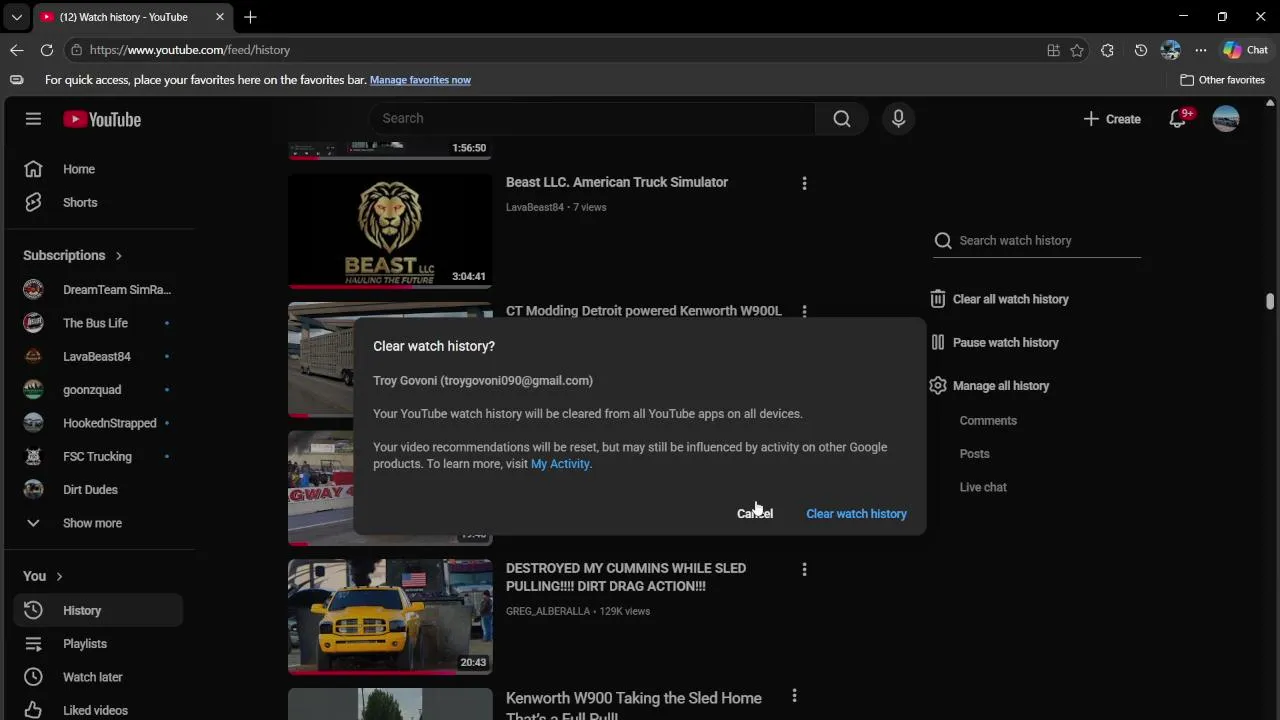Open LavaBeast84 subscription

coord(98,356)
